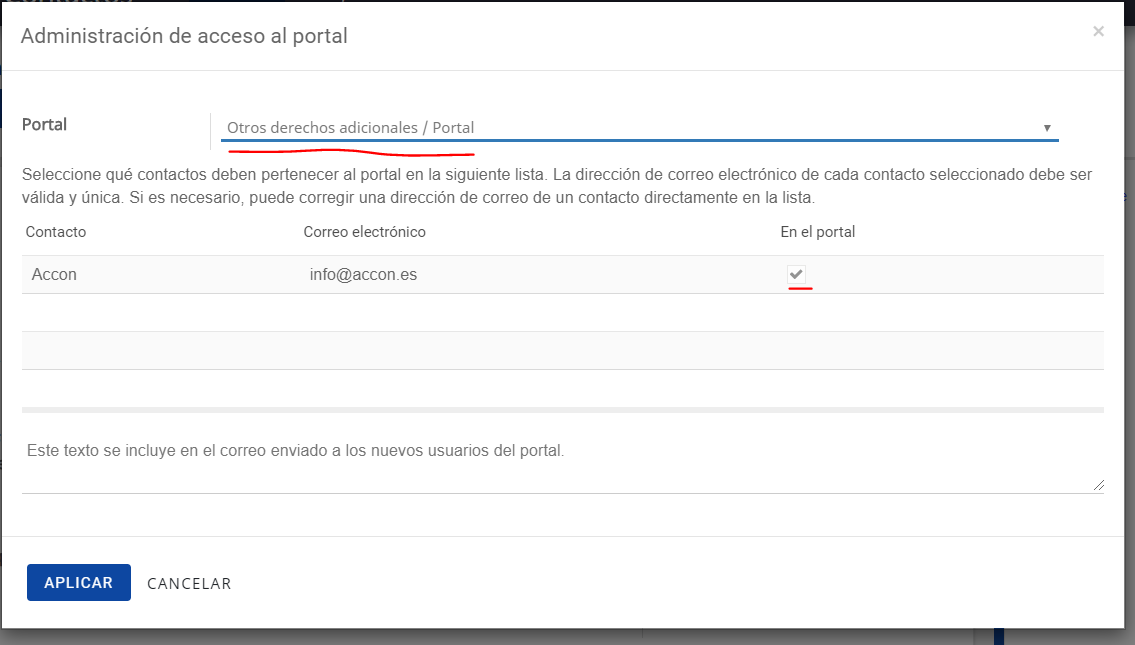
Task: Click the En el portal column header
Action: click(x=817, y=232)
